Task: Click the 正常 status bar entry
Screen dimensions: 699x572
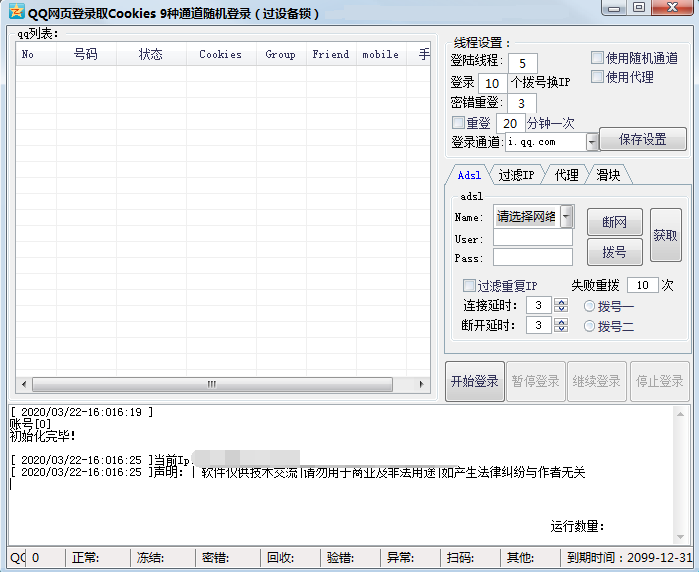Action: tap(86, 558)
